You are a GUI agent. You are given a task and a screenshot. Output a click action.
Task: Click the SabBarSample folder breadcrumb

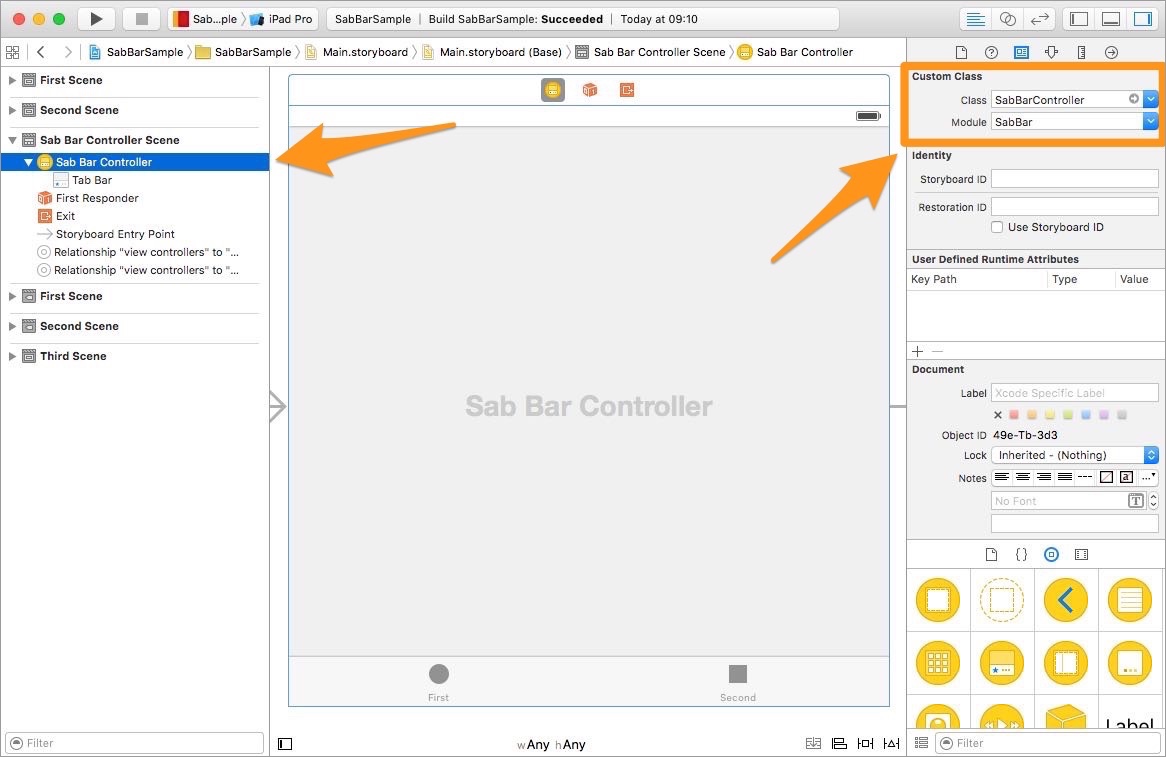point(244,52)
